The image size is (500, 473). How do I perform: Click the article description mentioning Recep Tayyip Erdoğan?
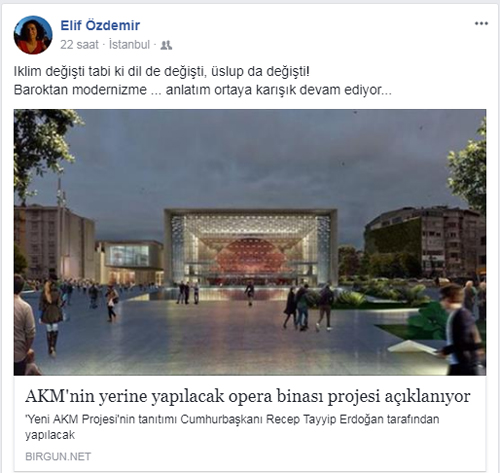(x=232, y=427)
